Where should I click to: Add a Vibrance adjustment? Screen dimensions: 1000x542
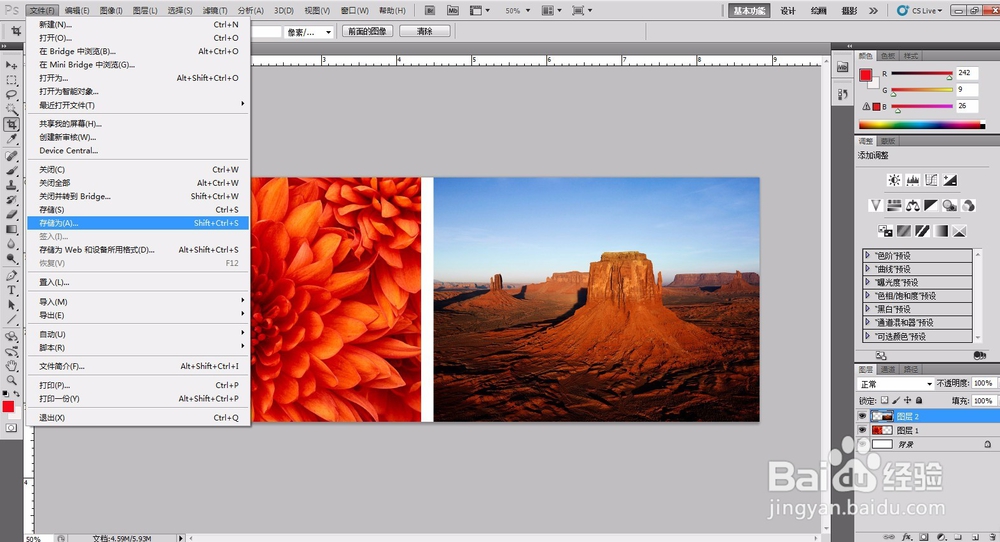(876, 205)
